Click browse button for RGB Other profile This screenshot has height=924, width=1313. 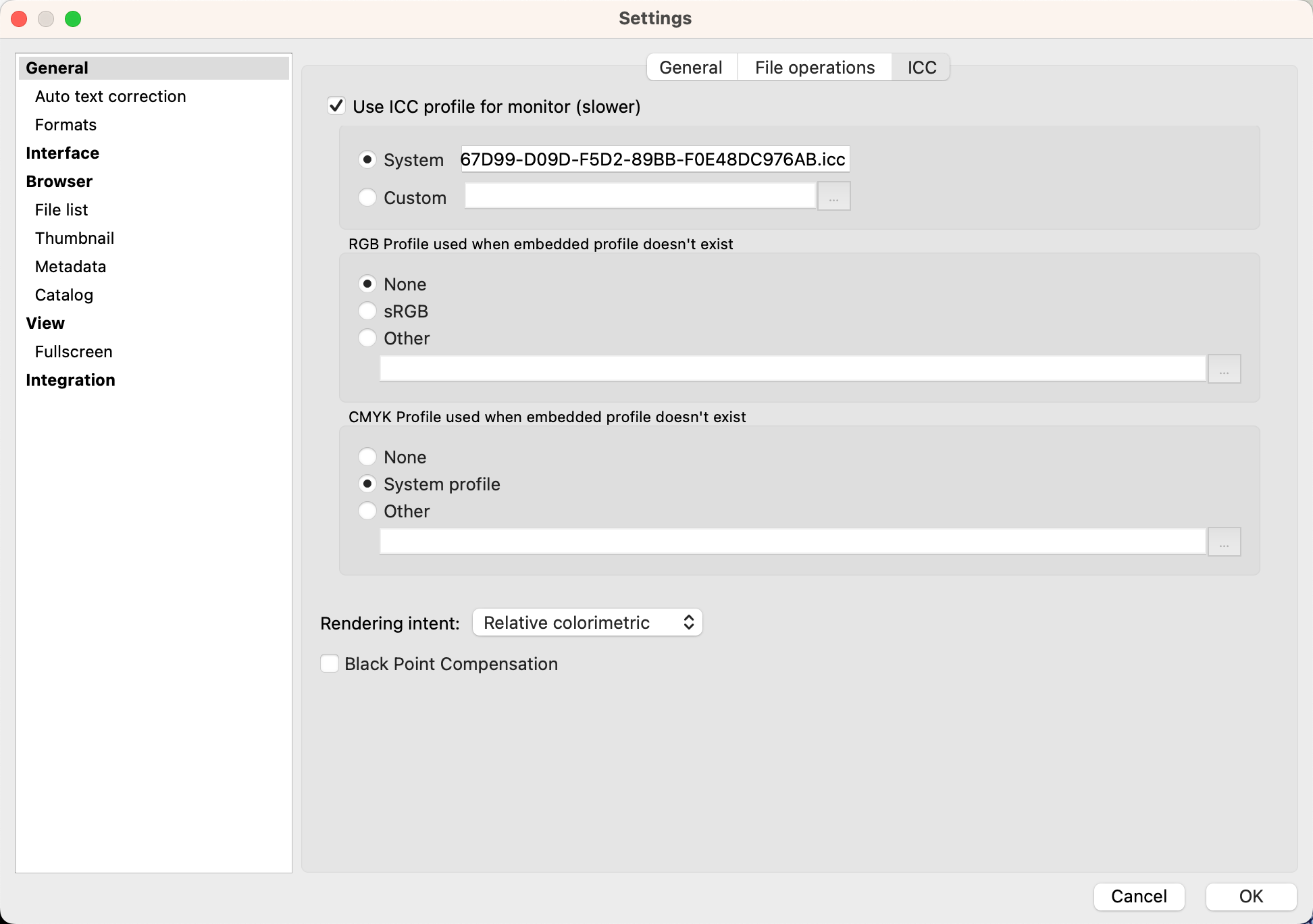tap(1224, 369)
